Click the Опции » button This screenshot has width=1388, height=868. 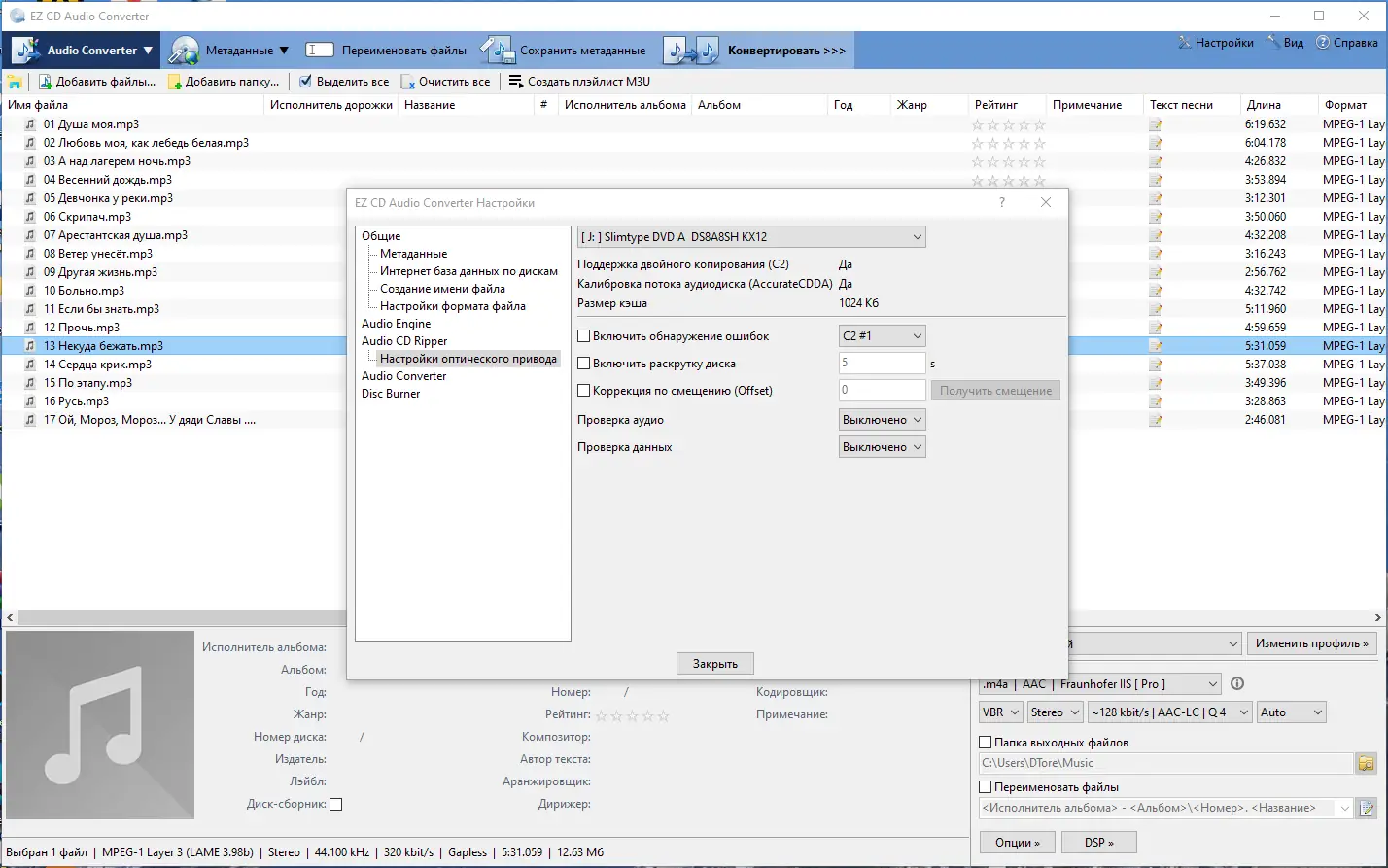pos(1017,843)
